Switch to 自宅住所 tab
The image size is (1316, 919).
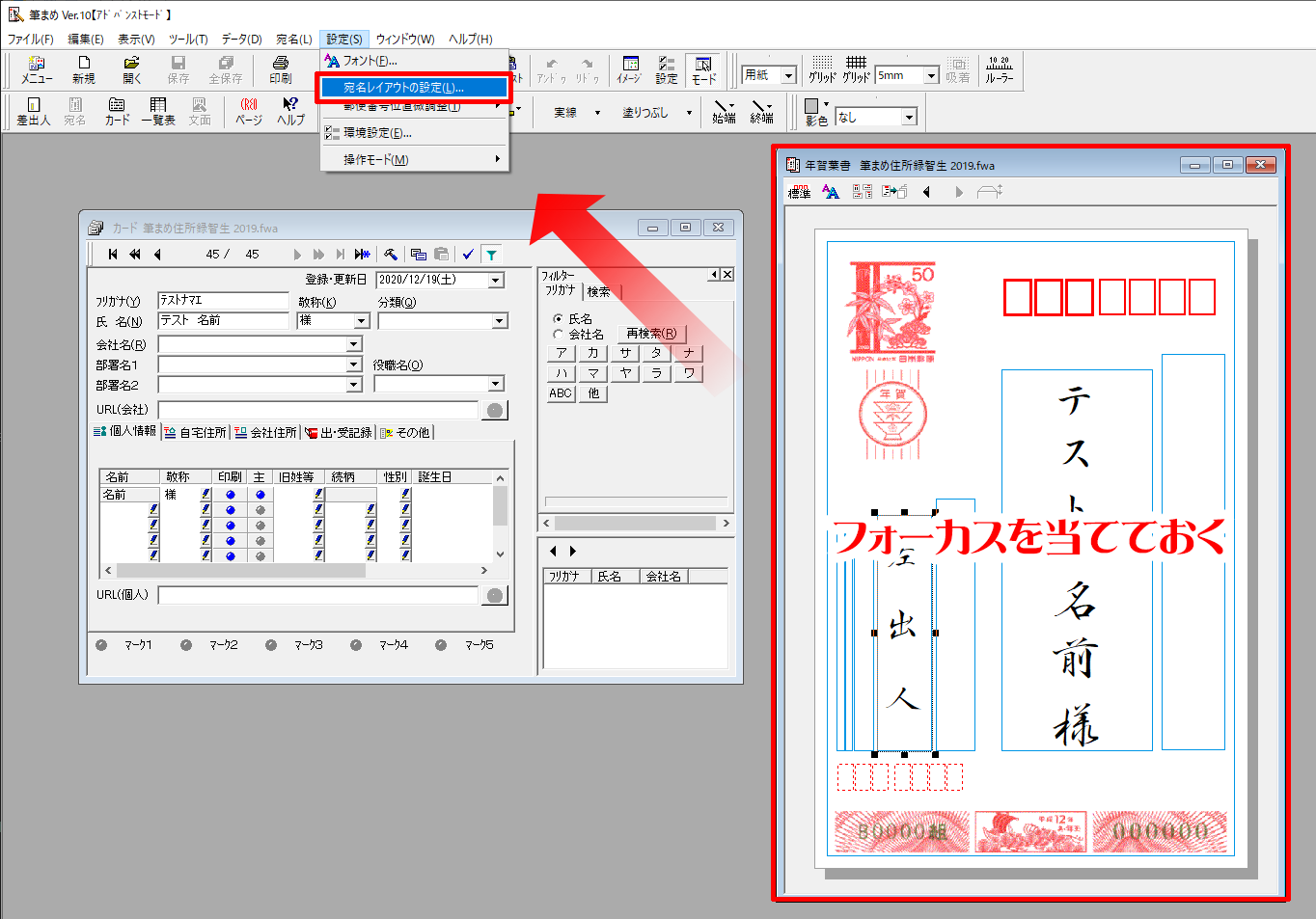coord(196,432)
